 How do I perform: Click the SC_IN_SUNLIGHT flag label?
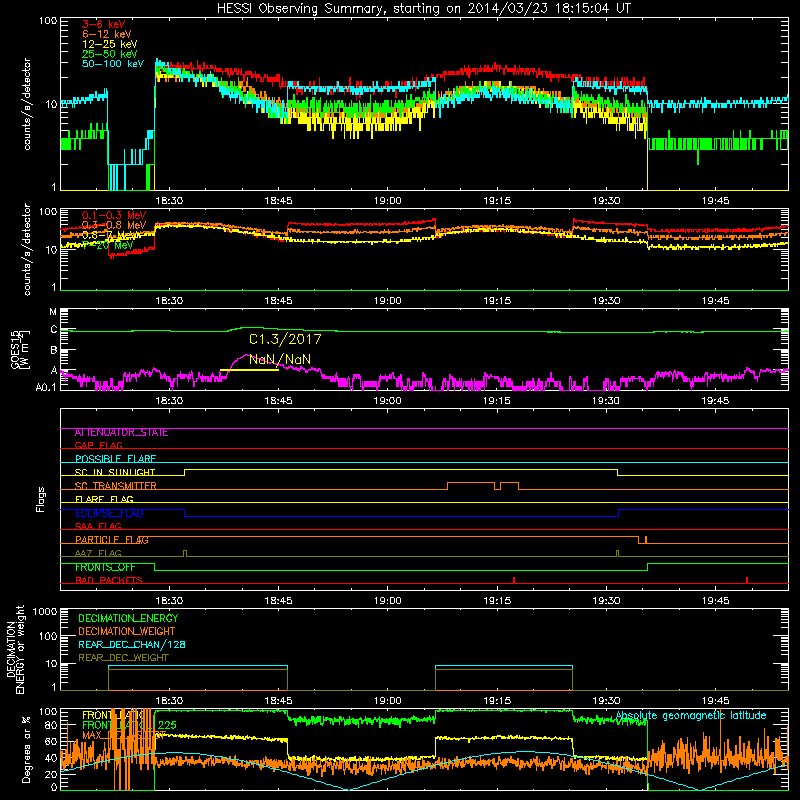[x=115, y=472]
